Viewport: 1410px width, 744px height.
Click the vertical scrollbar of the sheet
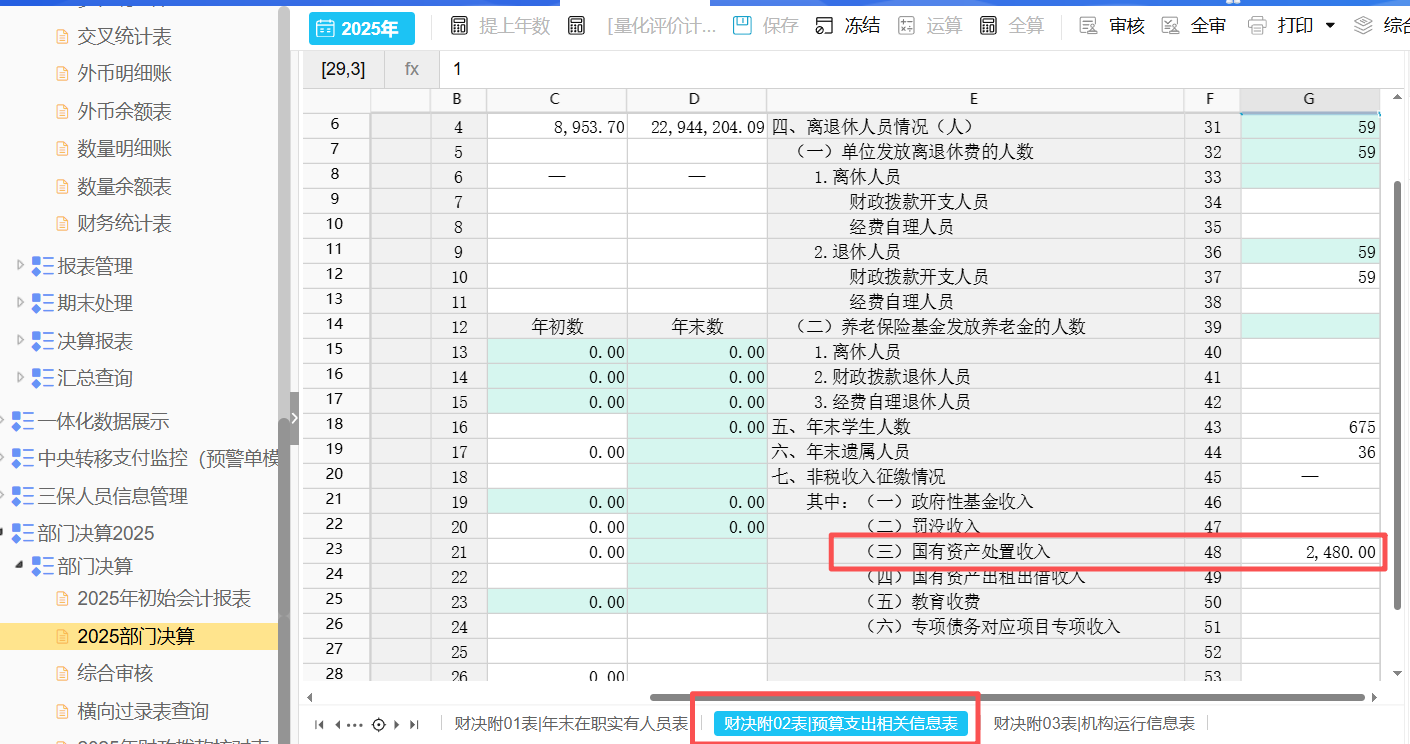(x=1397, y=397)
